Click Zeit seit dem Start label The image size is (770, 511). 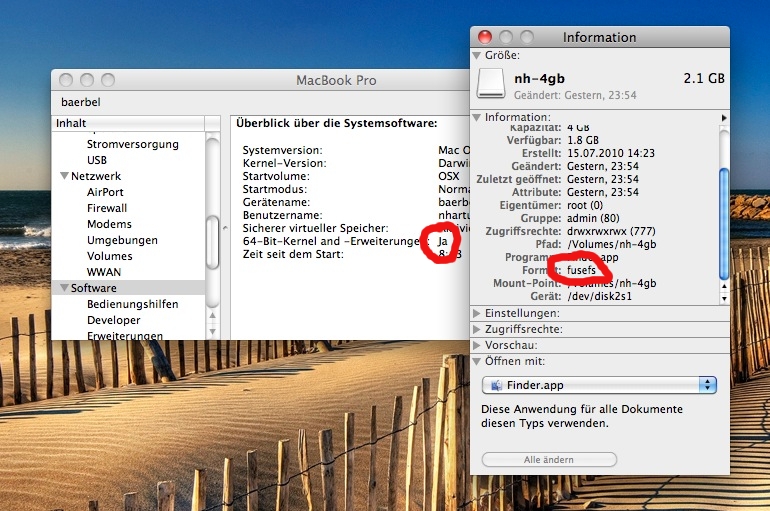pyautogui.click(x=293, y=254)
